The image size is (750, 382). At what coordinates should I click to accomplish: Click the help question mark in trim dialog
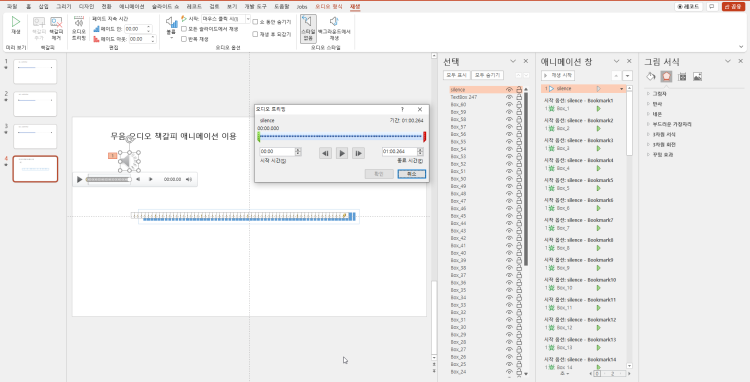click(x=402, y=109)
